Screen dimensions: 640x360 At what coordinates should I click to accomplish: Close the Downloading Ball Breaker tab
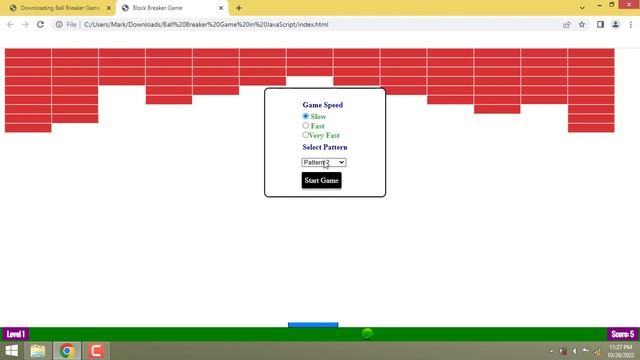point(109,8)
